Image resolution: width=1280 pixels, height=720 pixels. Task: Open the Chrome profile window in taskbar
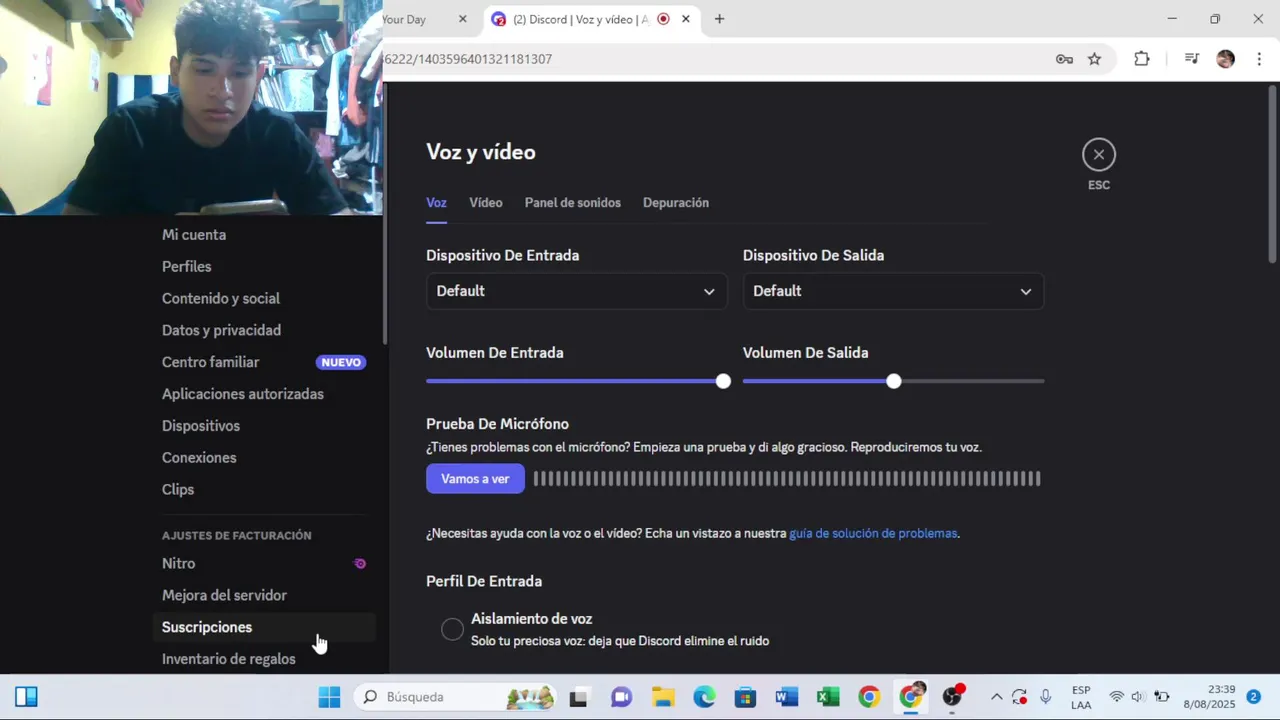click(911, 696)
